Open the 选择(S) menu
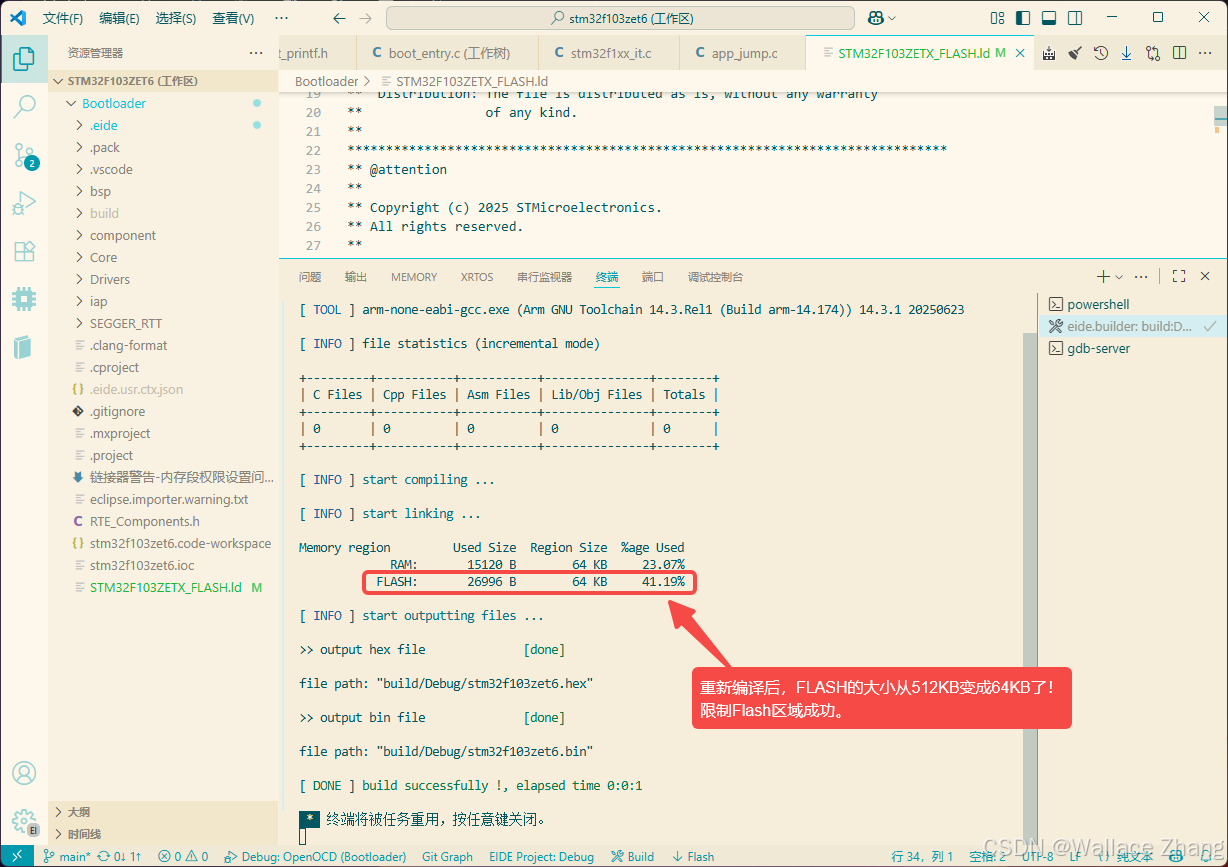 176,18
